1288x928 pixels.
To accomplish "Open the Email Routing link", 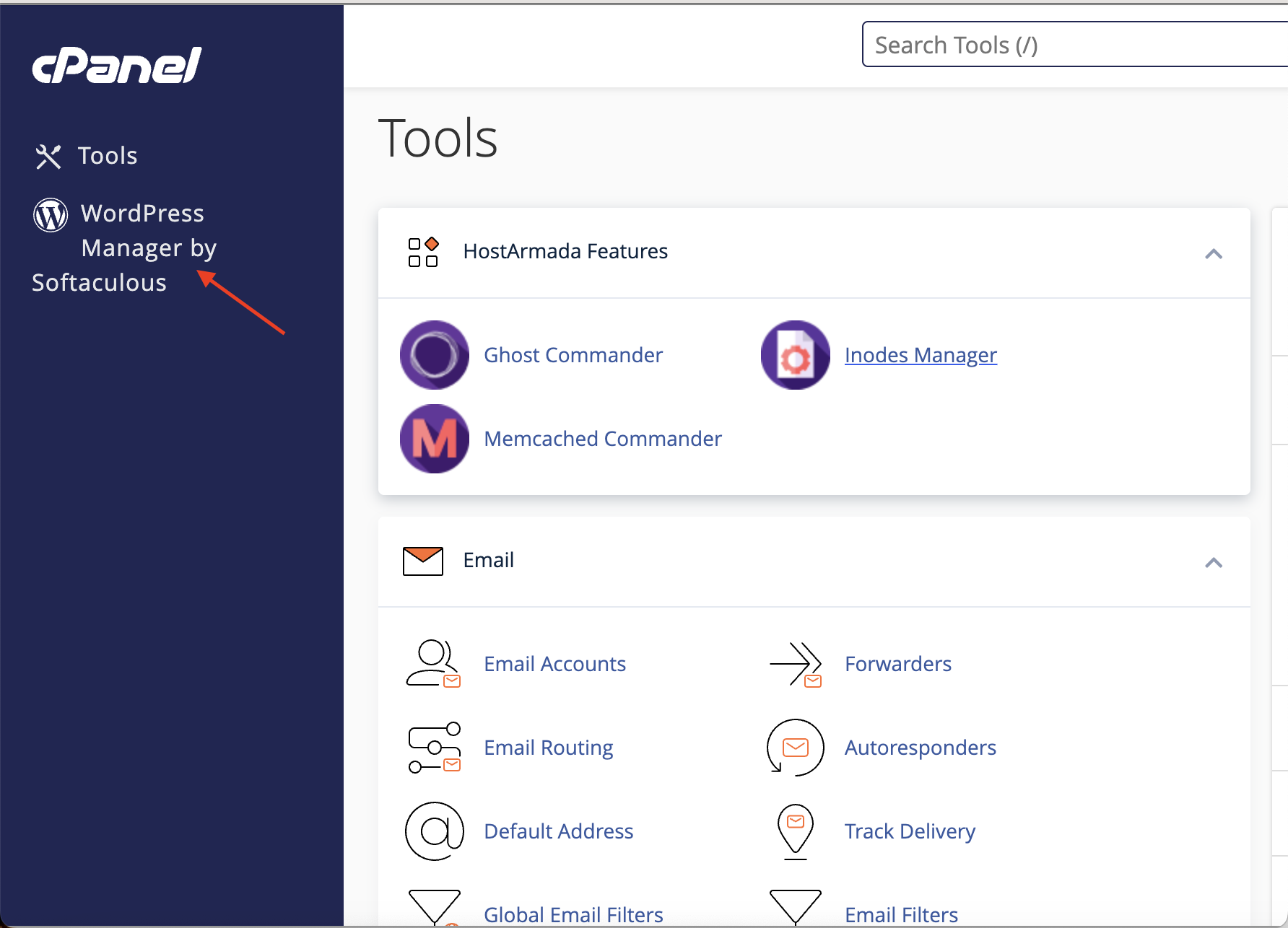I will point(549,748).
